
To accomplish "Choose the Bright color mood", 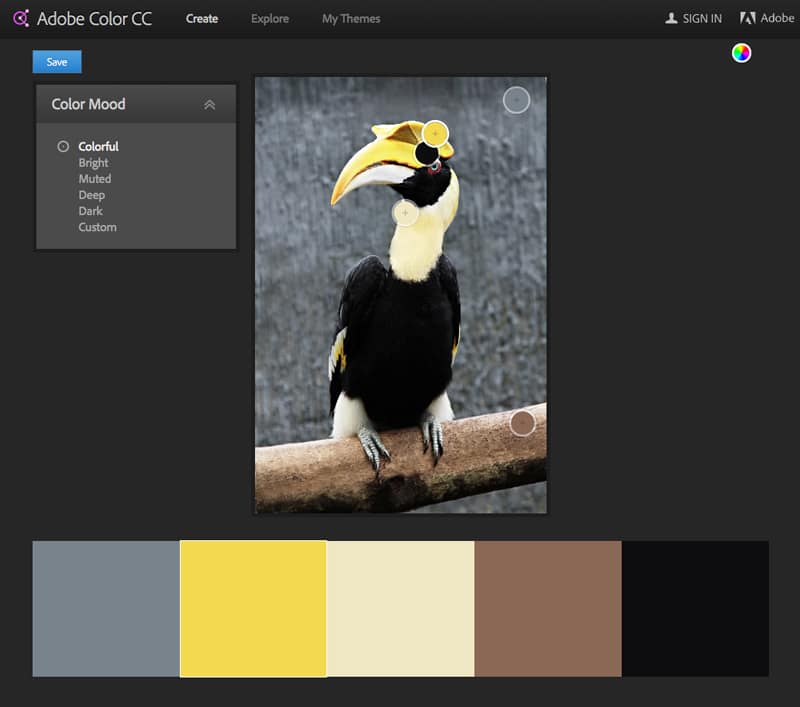I will pyautogui.click(x=93, y=163).
